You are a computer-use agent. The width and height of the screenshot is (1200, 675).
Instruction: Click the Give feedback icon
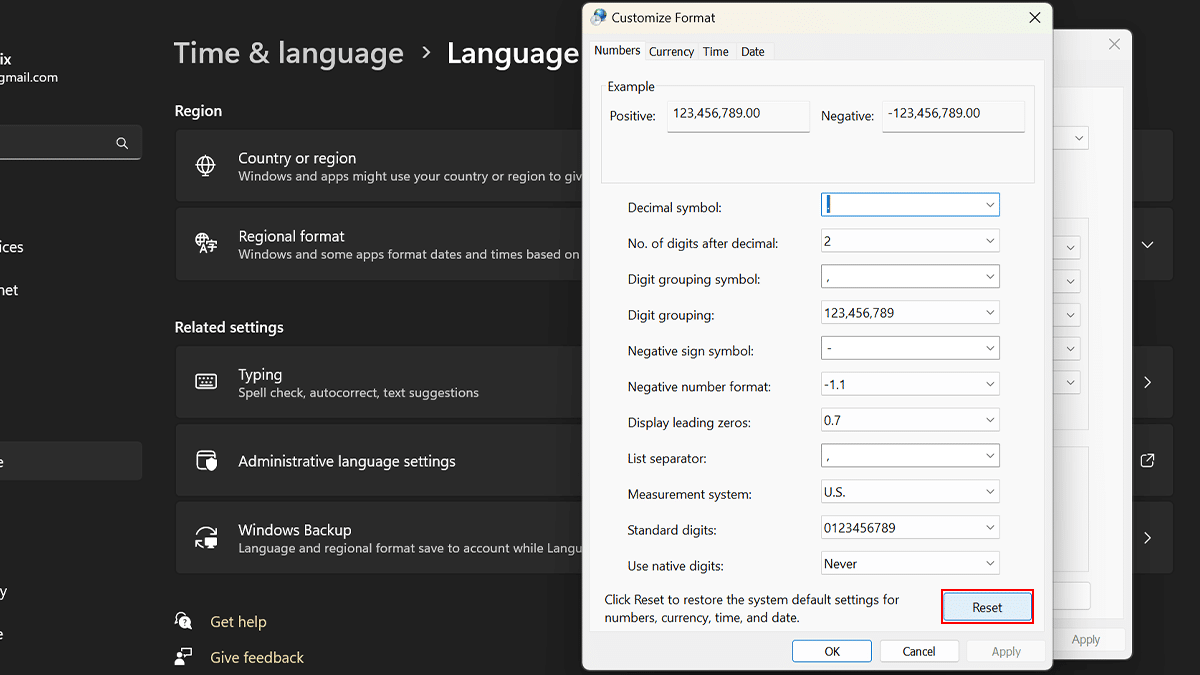click(185, 656)
